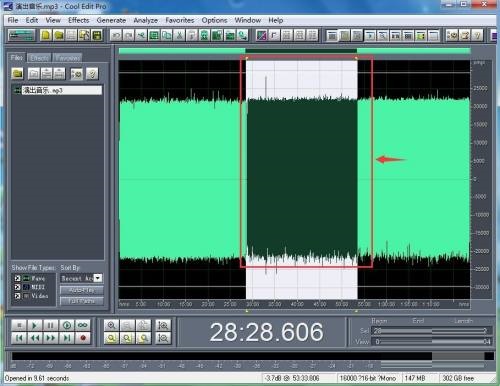Image resolution: width=500 pixels, height=386 pixels.
Task: Toggle the Wave file type checkbox
Action: (x=17, y=278)
